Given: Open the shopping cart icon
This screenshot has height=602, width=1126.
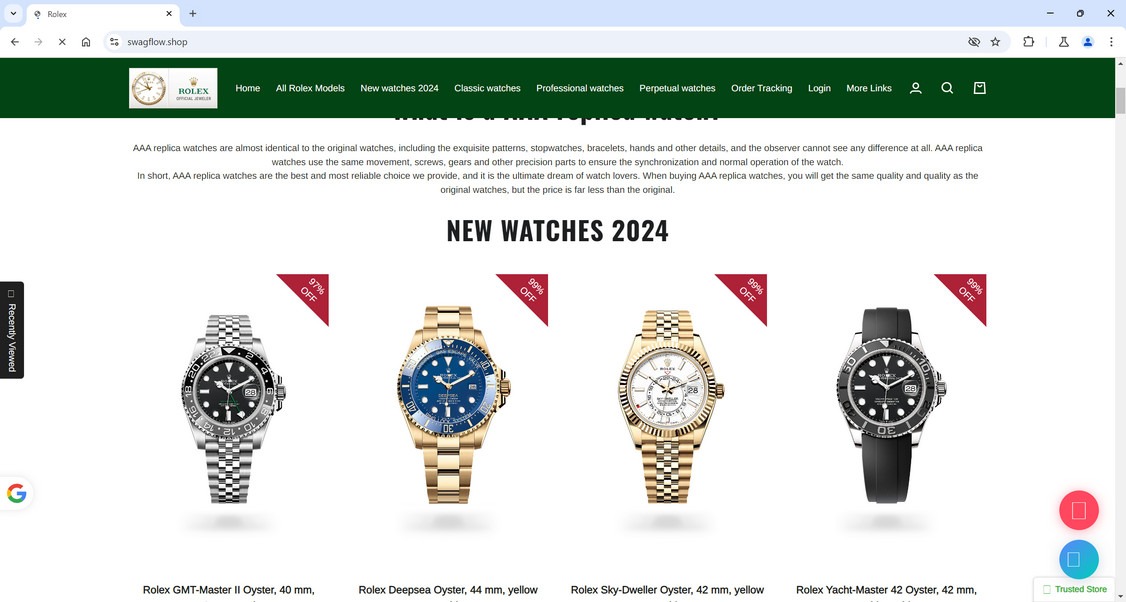Looking at the screenshot, I should [980, 88].
